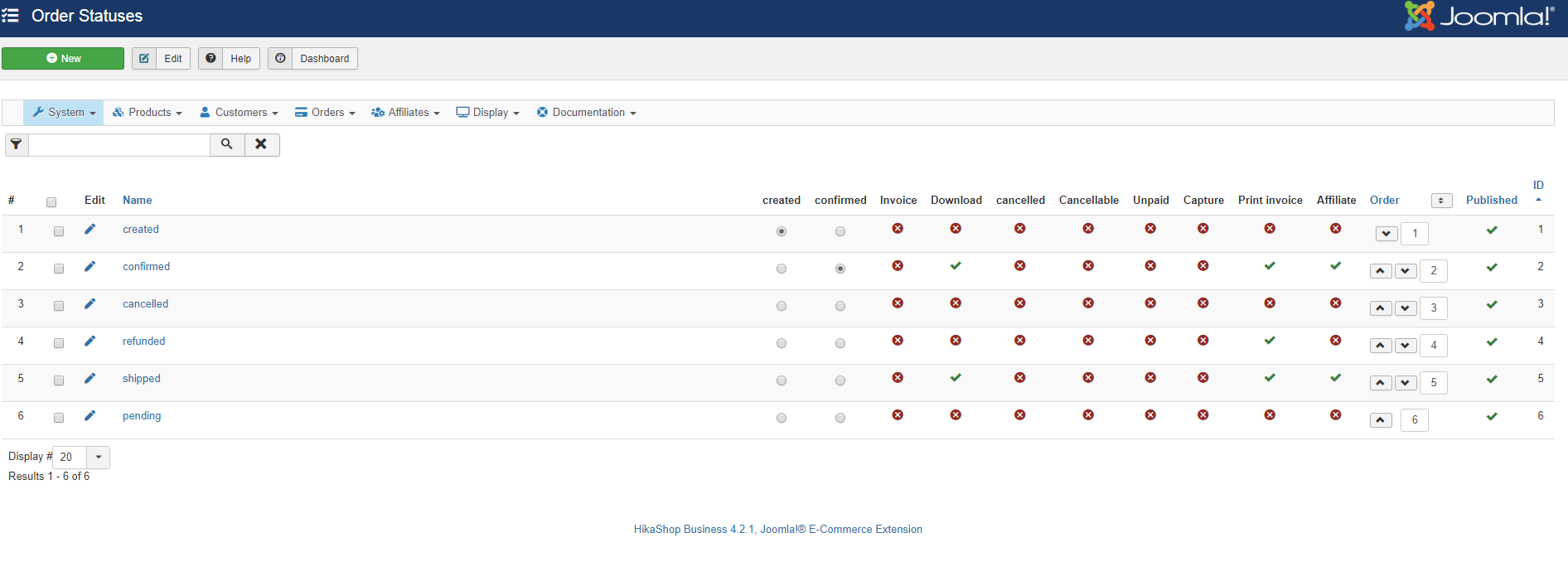Open the Documentation menu
The width and height of the screenshot is (1568, 562).
pos(587,113)
